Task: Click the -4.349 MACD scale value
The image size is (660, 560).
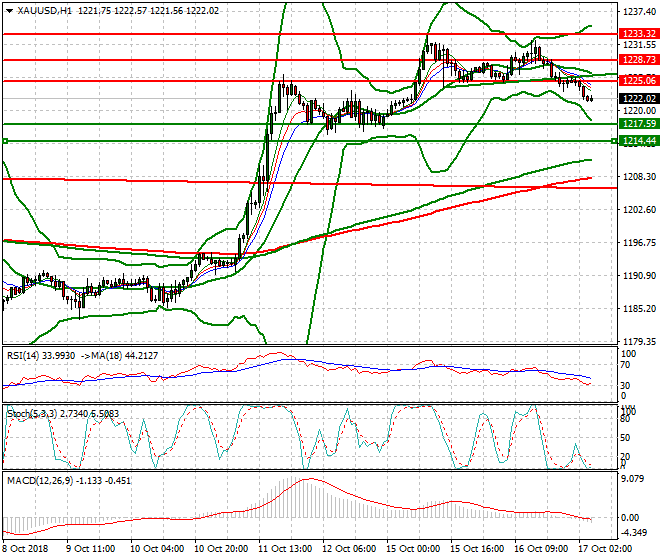Action: (633, 533)
